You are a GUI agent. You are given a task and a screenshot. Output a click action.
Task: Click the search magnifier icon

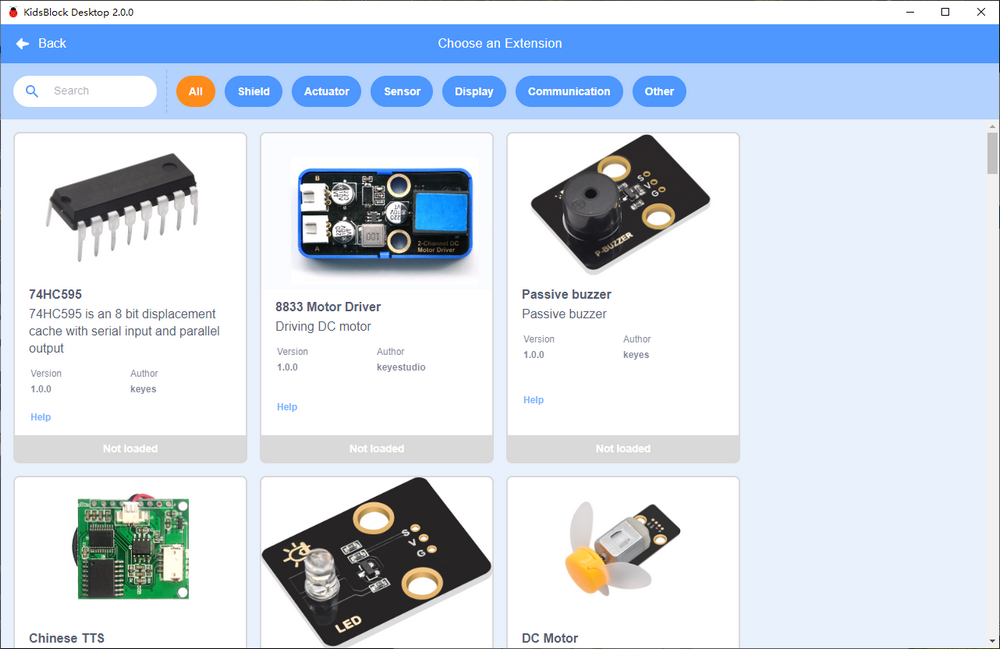[32, 91]
